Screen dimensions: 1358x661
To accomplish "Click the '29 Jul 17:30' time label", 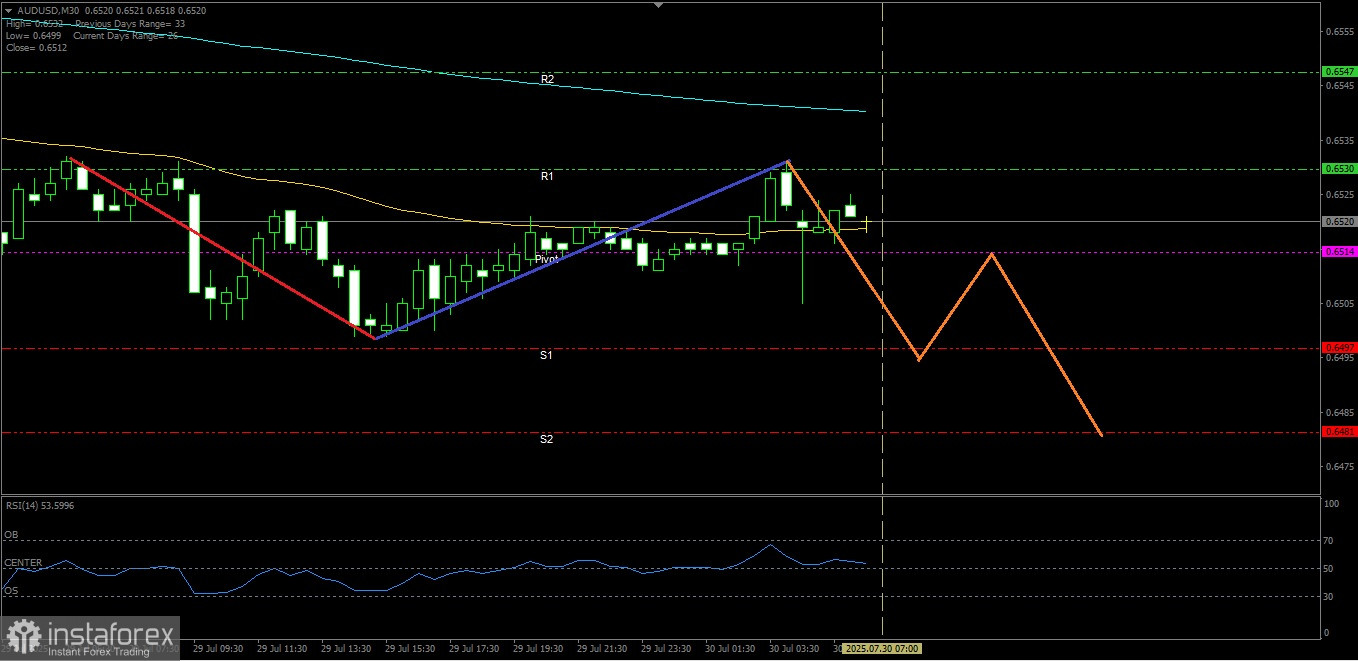I will [x=474, y=648].
